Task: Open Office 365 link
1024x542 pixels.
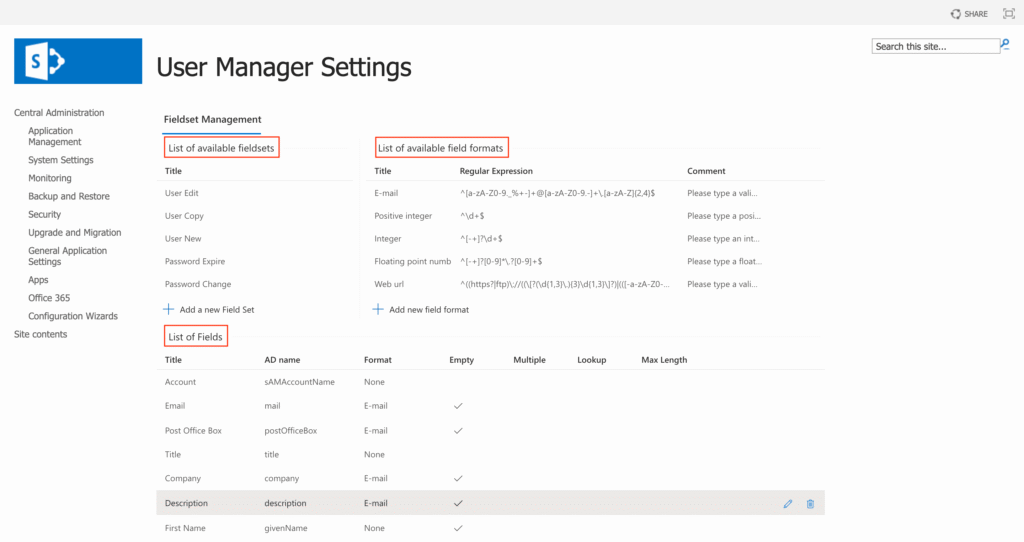Action: point(49,298)
